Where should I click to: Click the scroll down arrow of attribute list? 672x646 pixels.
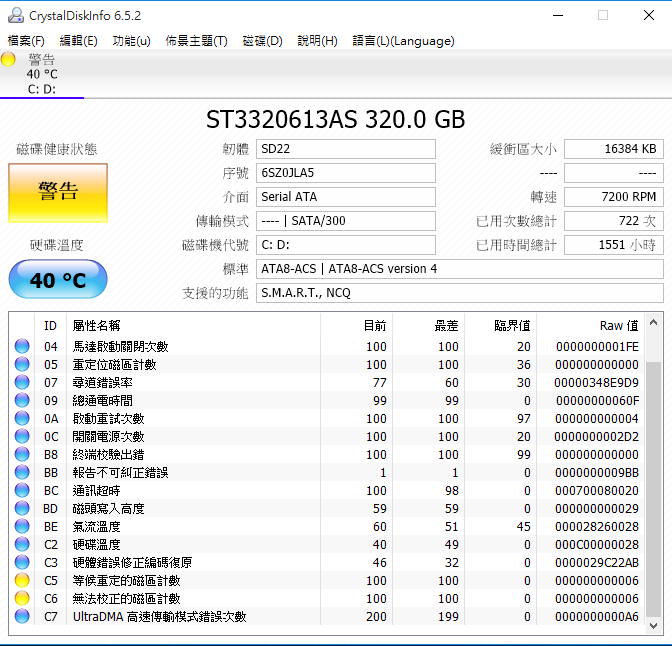(654, 626)
